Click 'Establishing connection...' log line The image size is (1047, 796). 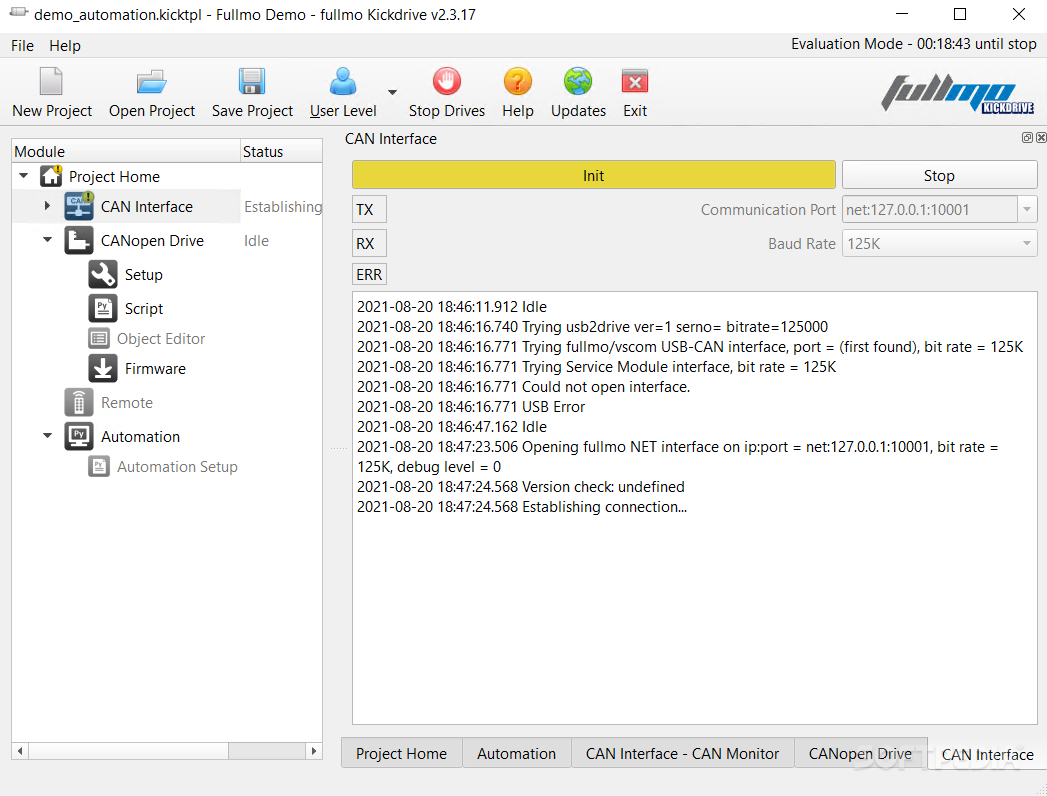click(521, 507)
